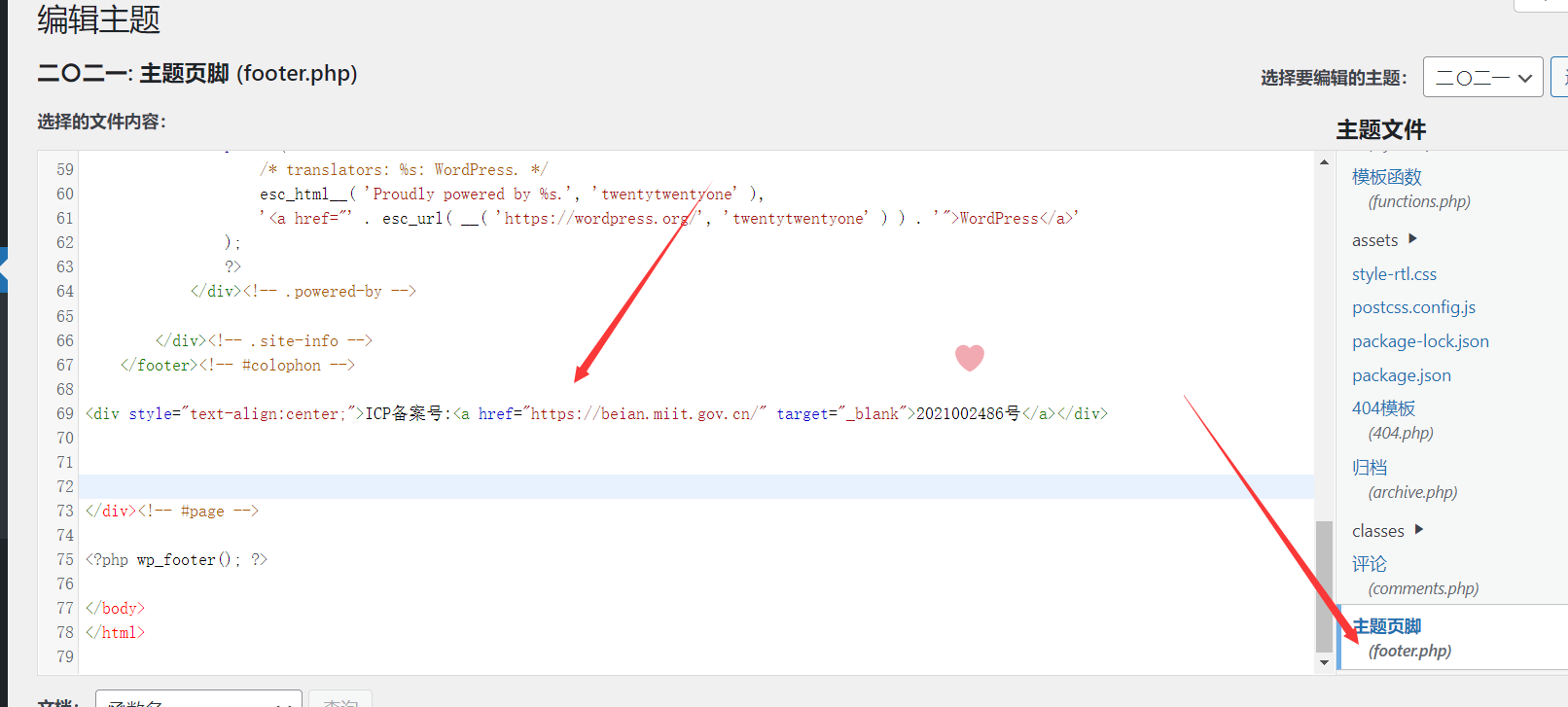Click line 69 ICP备案号 code text
This screenshot has width=1568, height=707.
tap(596, 413)
